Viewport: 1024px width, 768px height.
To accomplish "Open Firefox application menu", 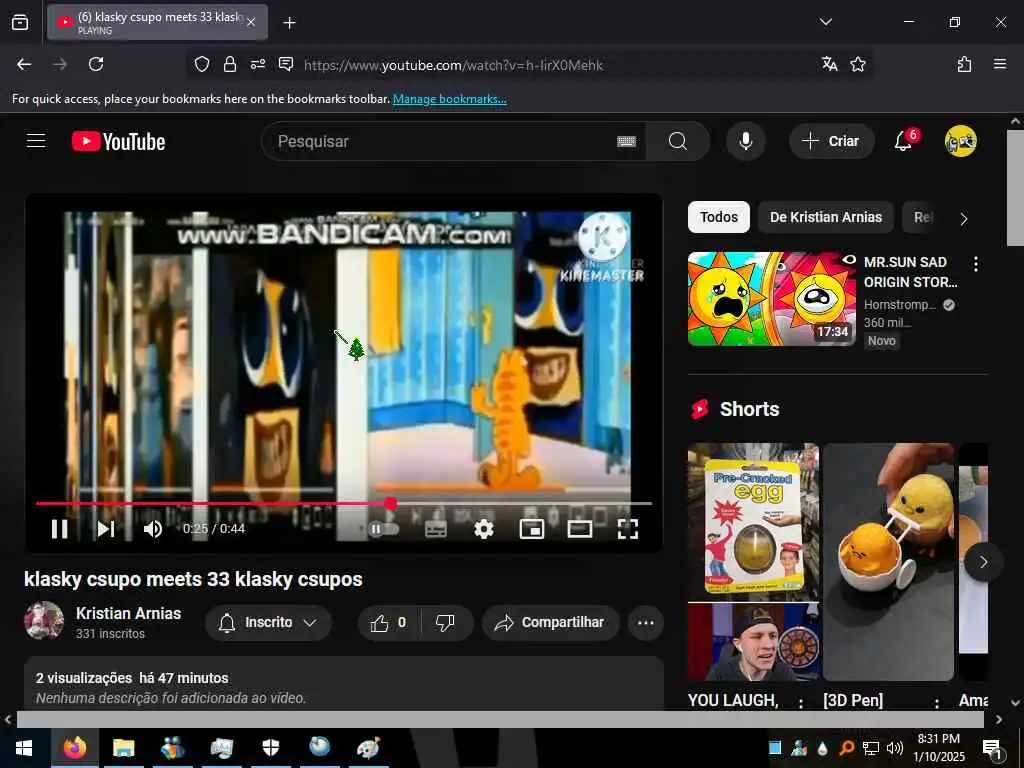I will (x=1000, y=64).
